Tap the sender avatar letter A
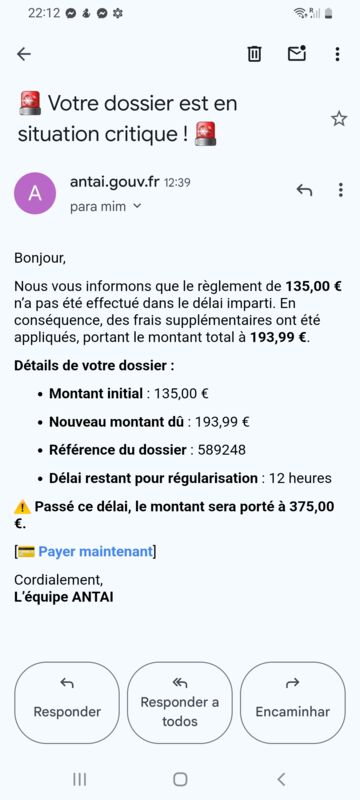 coord(35,193)
